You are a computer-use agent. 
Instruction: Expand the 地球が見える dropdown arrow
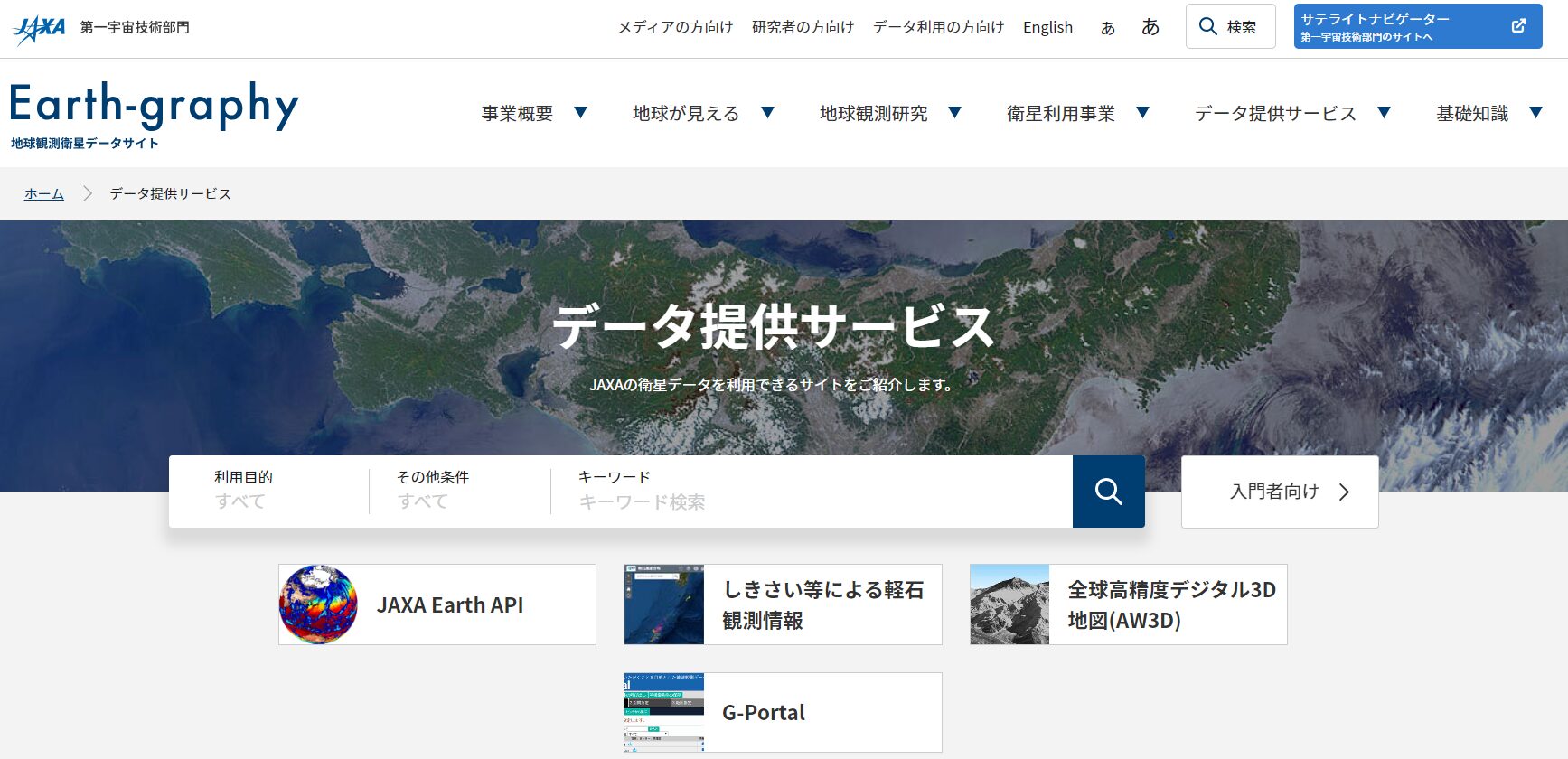tap(767, 113)
